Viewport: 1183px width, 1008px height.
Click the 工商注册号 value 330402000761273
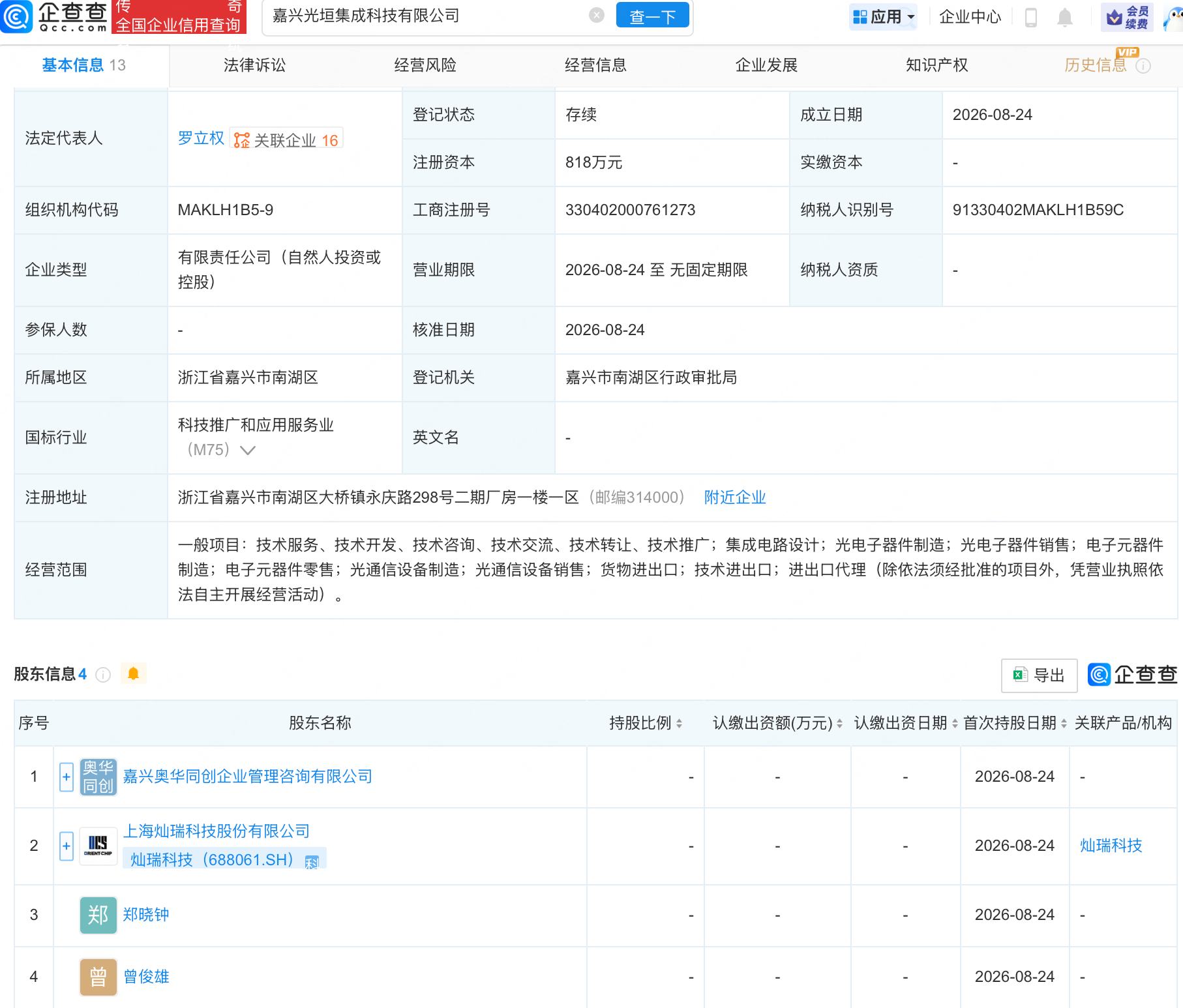coord(631,210)
